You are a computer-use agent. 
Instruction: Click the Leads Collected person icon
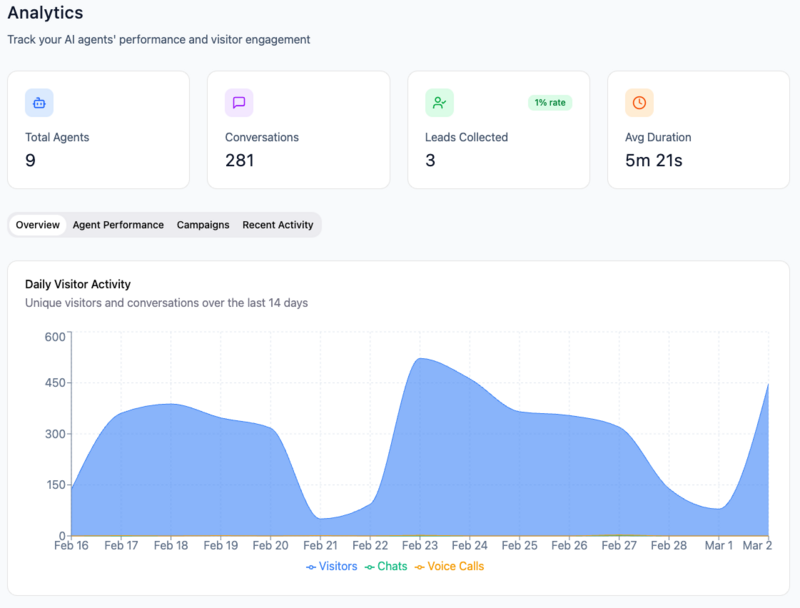pyautogui.click(x=438, y=103)
